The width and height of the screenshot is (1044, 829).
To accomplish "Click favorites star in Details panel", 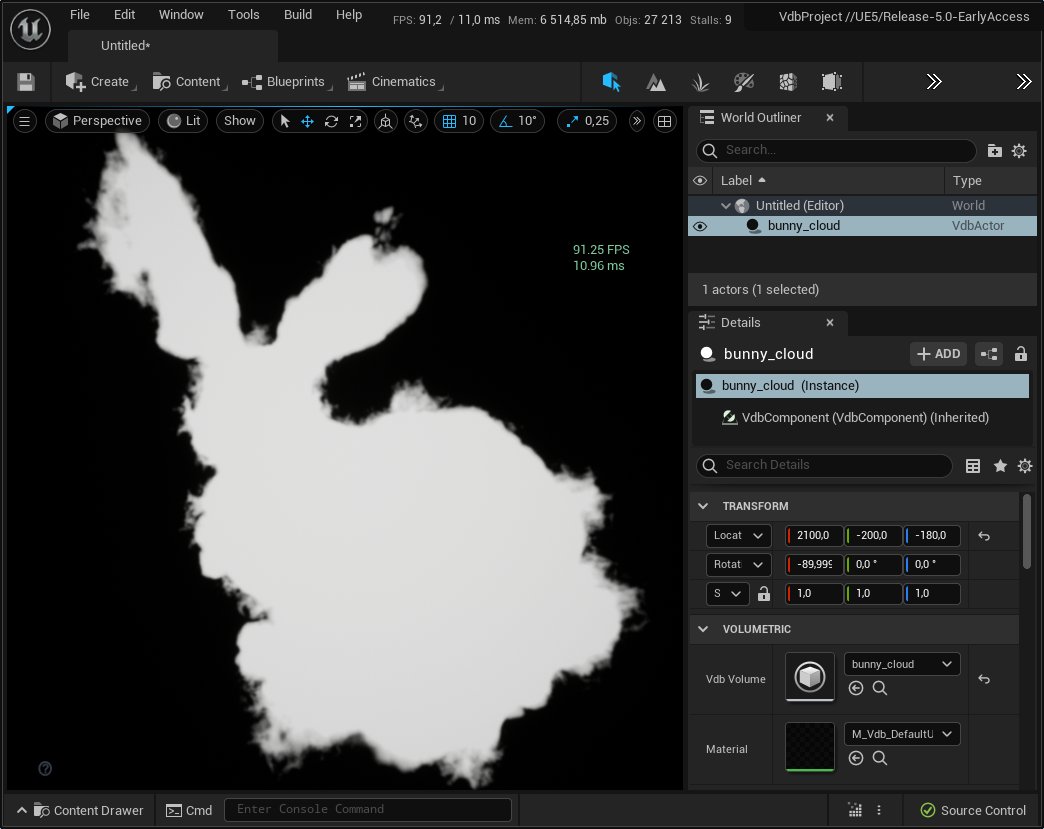I will pyautogui.click(x=999, y=465).
